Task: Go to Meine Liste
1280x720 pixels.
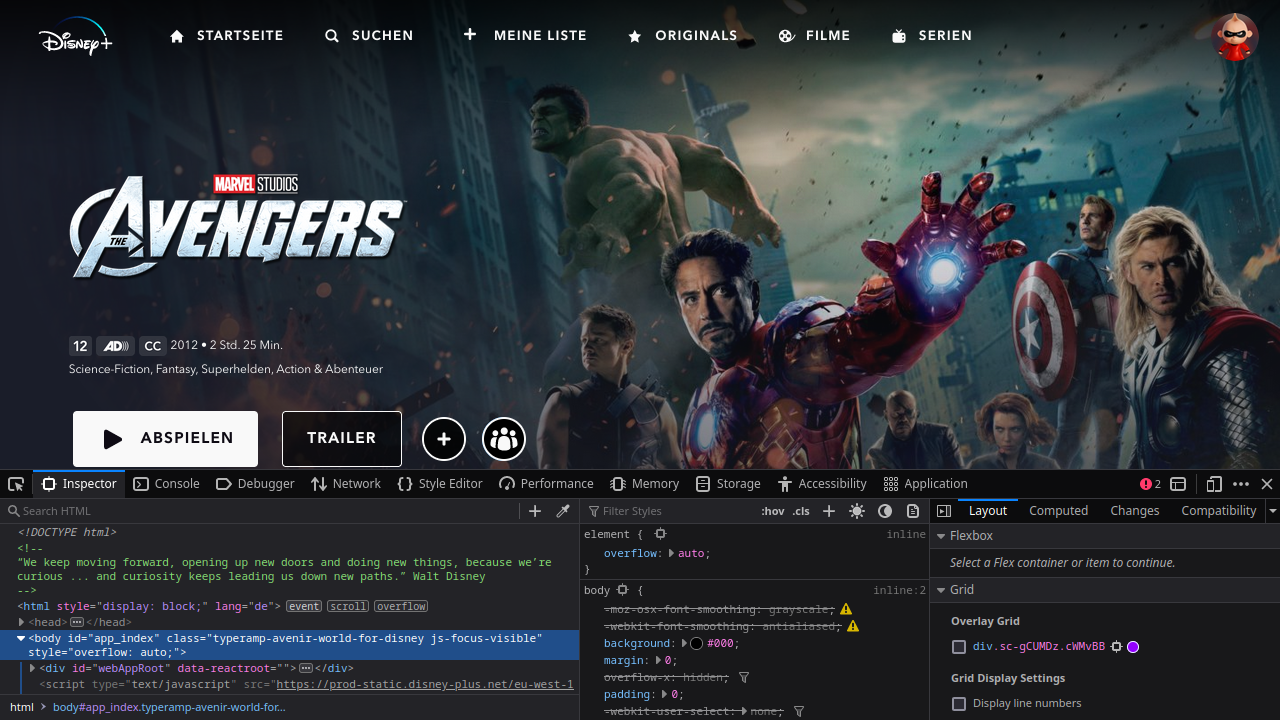Action: [x=525, y=36]
